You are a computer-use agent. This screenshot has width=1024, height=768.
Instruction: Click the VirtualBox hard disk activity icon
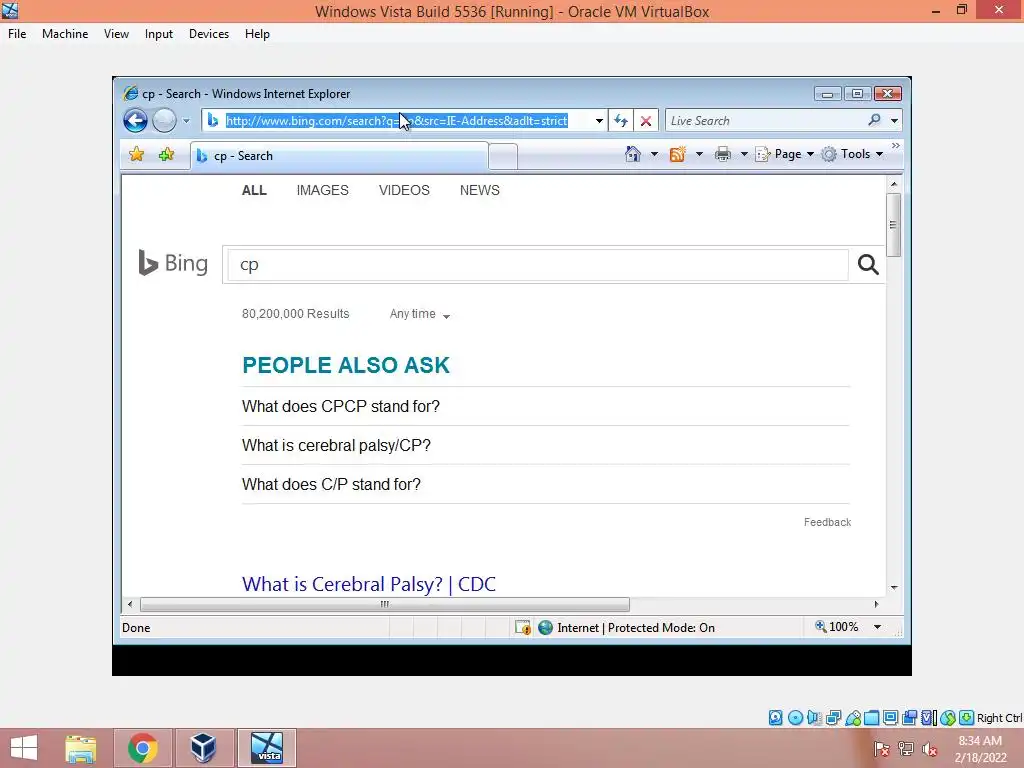click(x=775, y=718)
